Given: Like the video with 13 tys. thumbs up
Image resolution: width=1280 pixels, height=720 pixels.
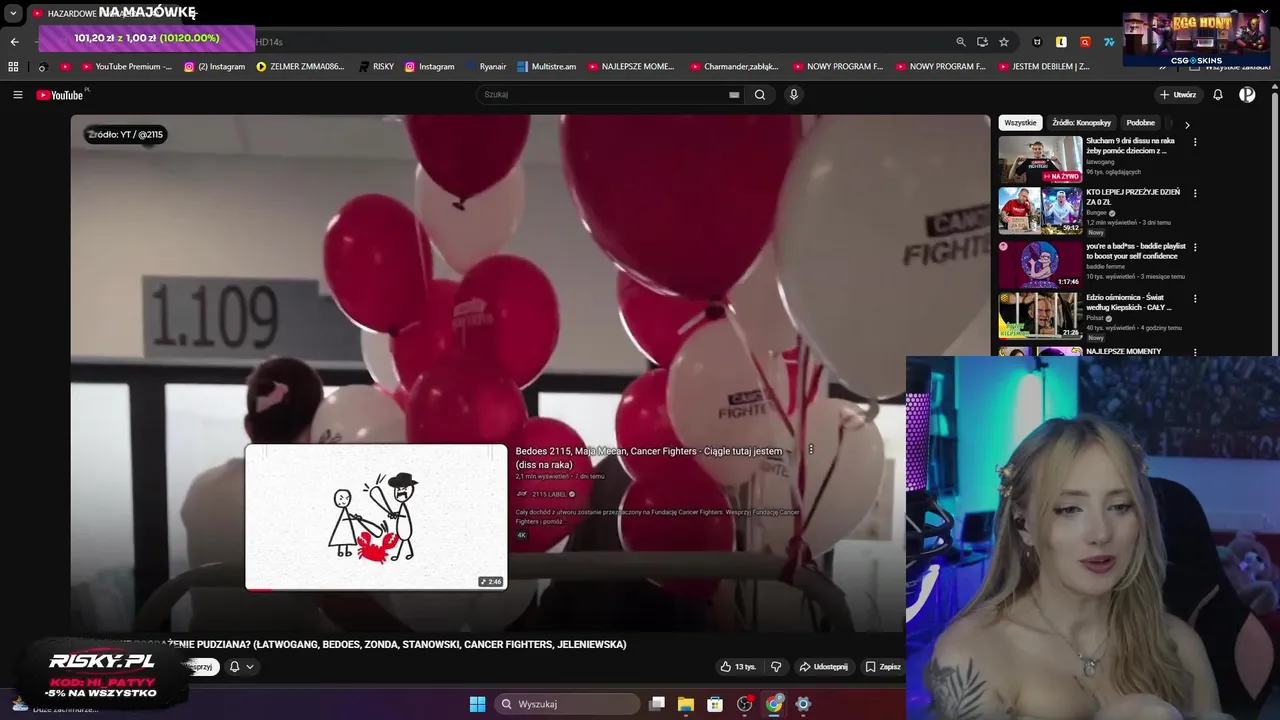Looking at the screenshot, I should coord(738,667).
